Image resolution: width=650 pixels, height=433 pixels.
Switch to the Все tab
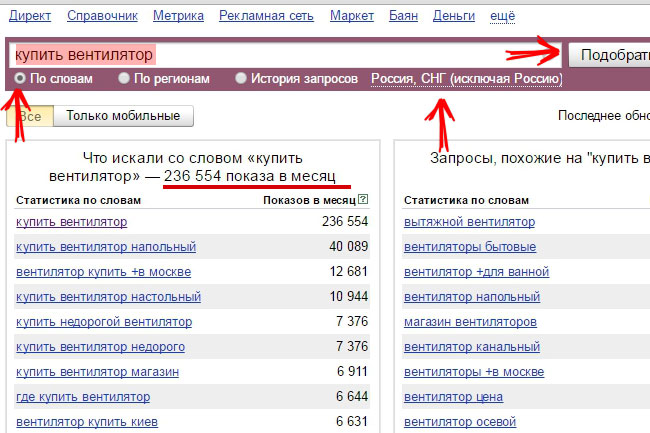pyautogui.click(x=30, y=116)
